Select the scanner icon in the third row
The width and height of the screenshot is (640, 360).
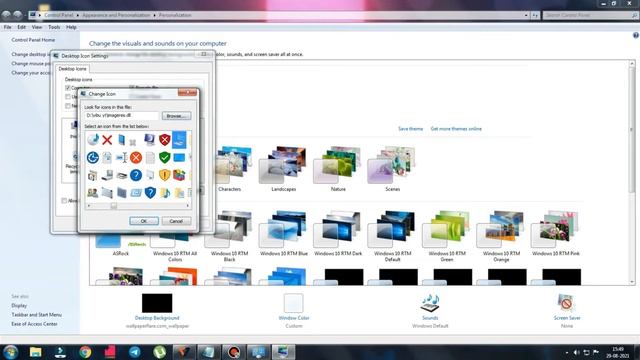[122, 176]
